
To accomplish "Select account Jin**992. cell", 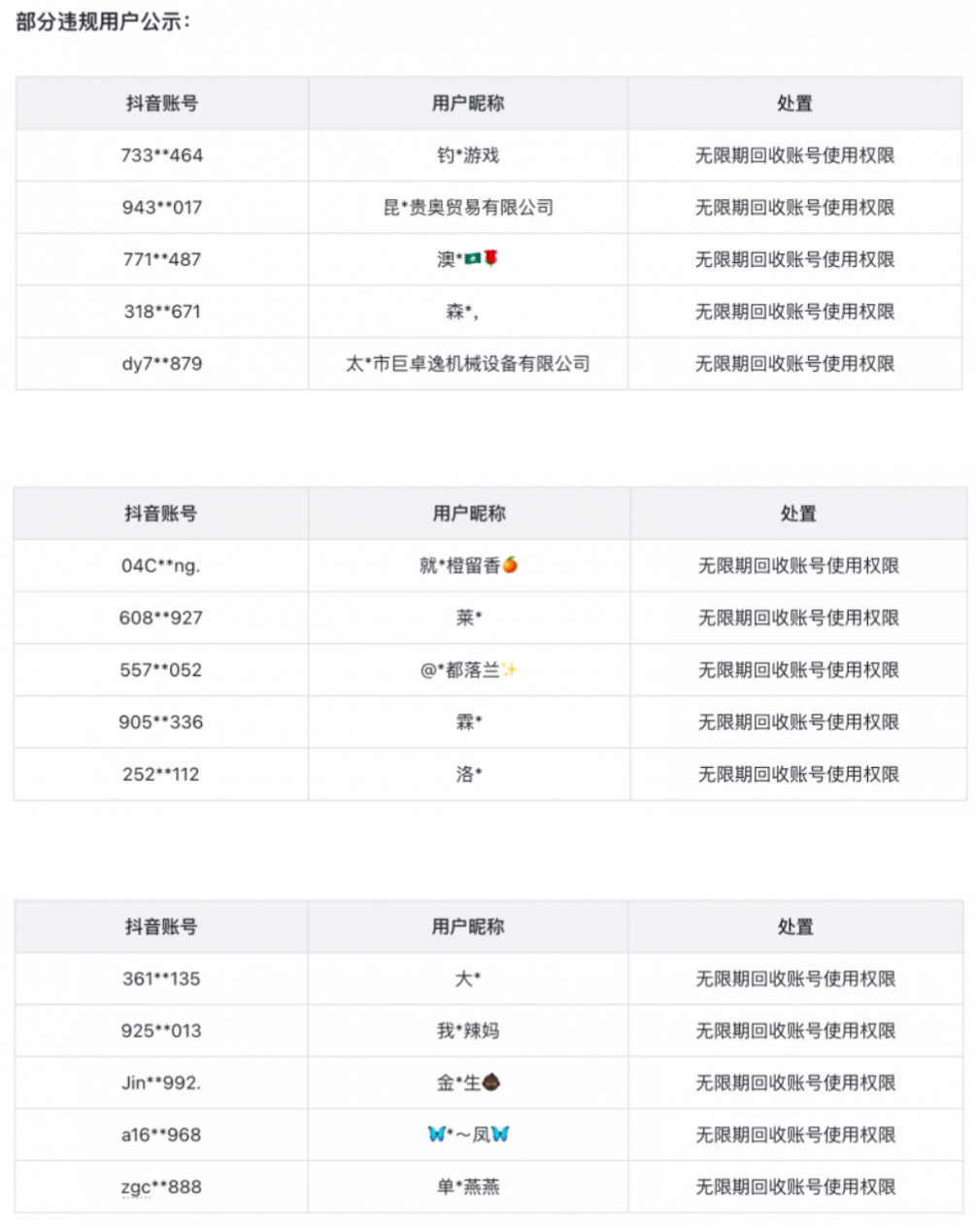I will 161,1082.
